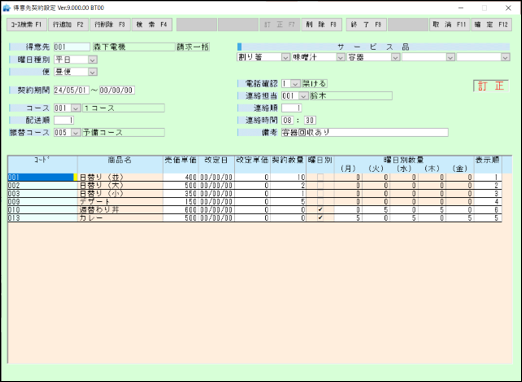The image size is (522, 382).
Task: Click the 売価単価 value 150
Action: coord(190,202)
